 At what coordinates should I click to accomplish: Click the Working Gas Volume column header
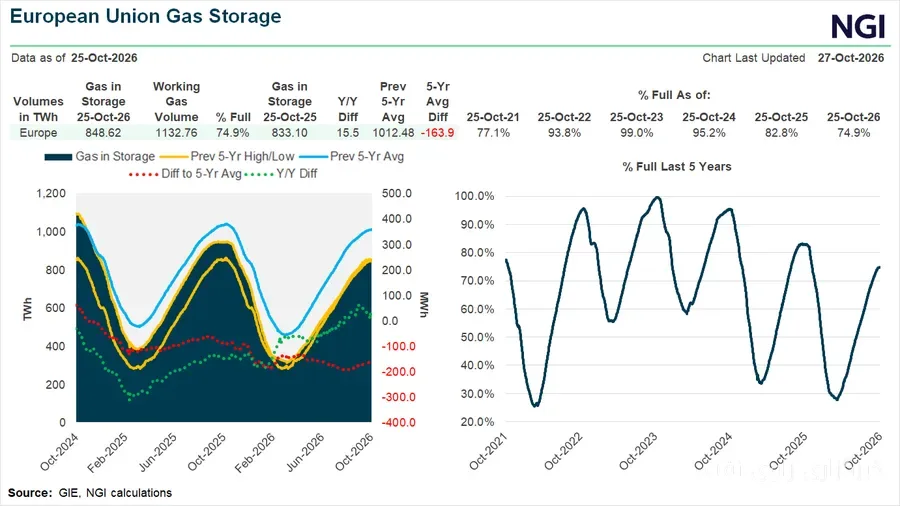pyautogui.click(x=176, y=102)
